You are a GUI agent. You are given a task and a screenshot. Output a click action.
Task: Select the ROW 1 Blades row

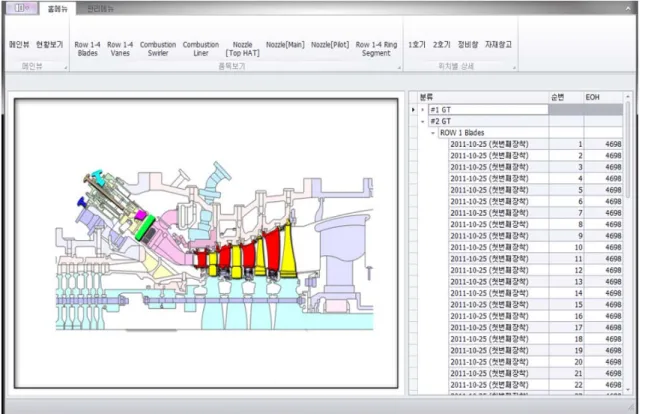(493, 133)
